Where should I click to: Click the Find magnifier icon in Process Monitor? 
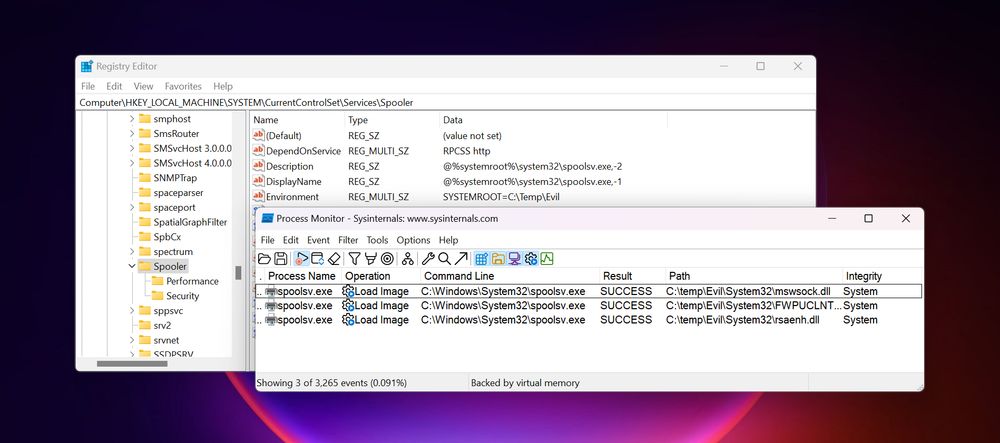(x=444, y=259)
